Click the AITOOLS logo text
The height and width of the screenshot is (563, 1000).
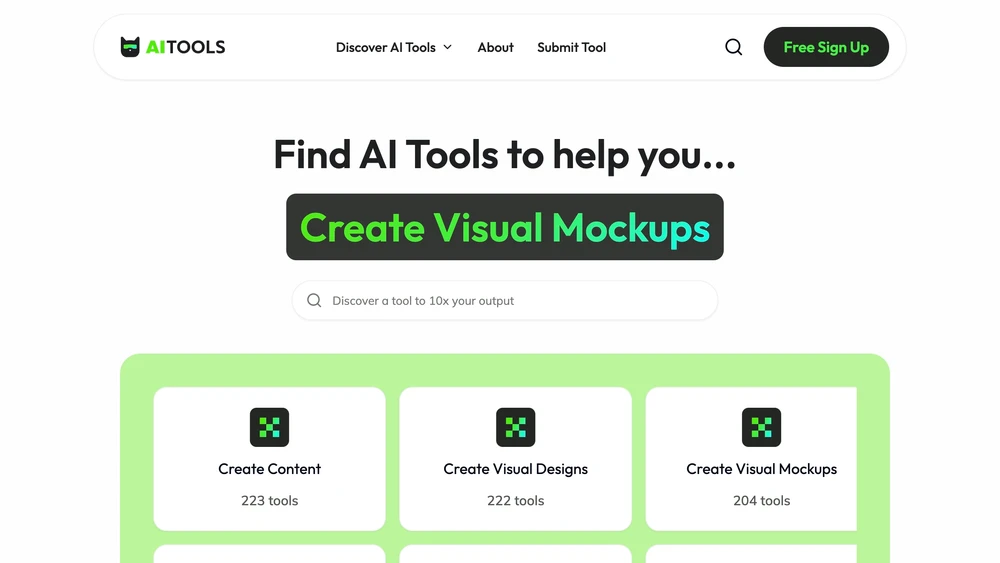[186, 47]
